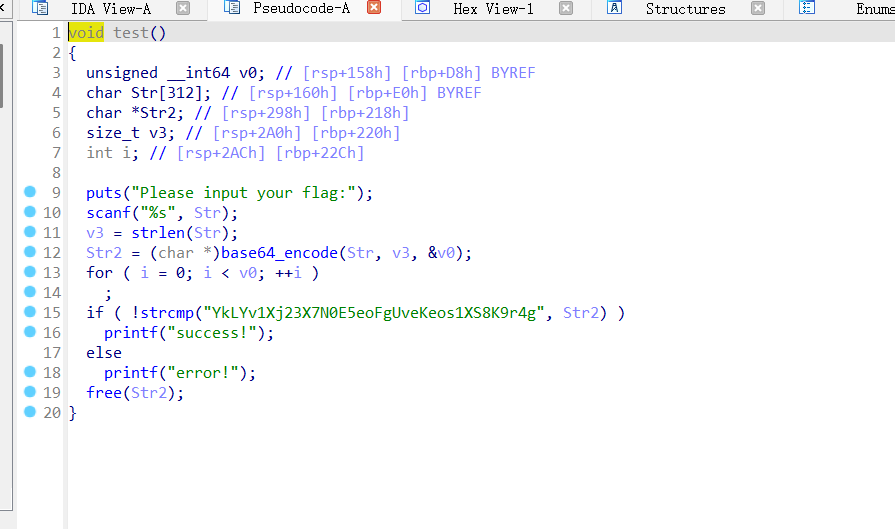This screenshot has height=529, width=895.
Task: Click the [rsp+158h] comment
Action: (x=347, y=73)
